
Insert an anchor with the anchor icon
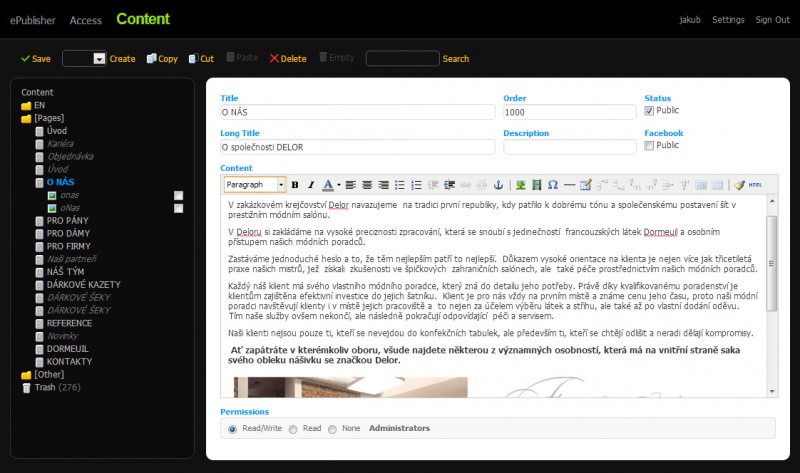pos(499,185)
